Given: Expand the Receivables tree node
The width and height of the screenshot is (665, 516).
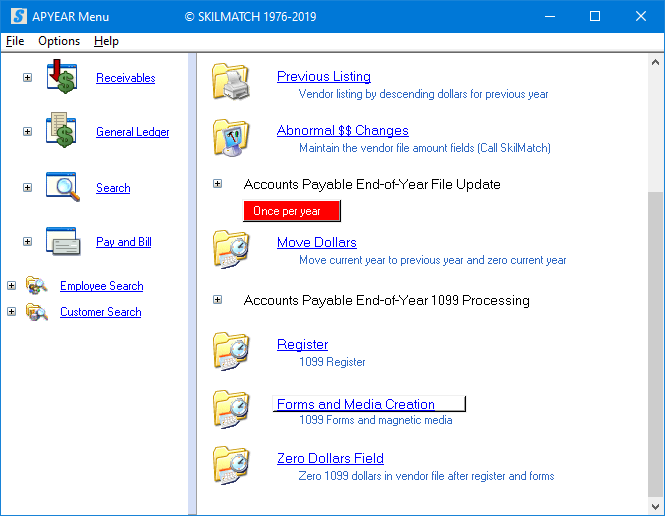Looking at the screenshot, I should tap(27, 78).
